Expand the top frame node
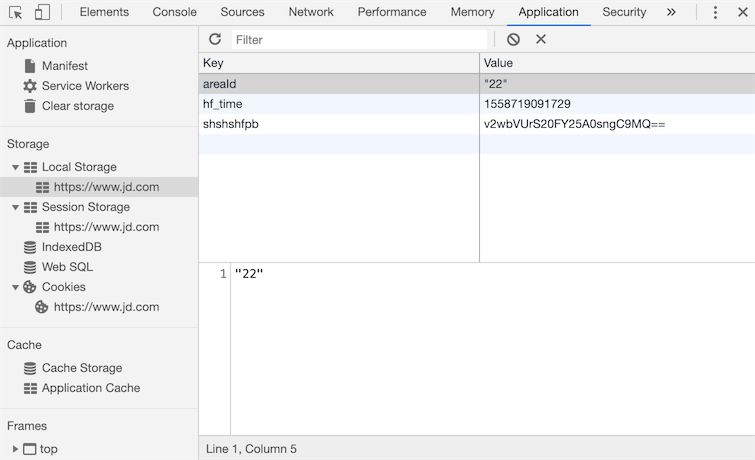The width and height of the screenshot is (755, 460). pos(16,450)
